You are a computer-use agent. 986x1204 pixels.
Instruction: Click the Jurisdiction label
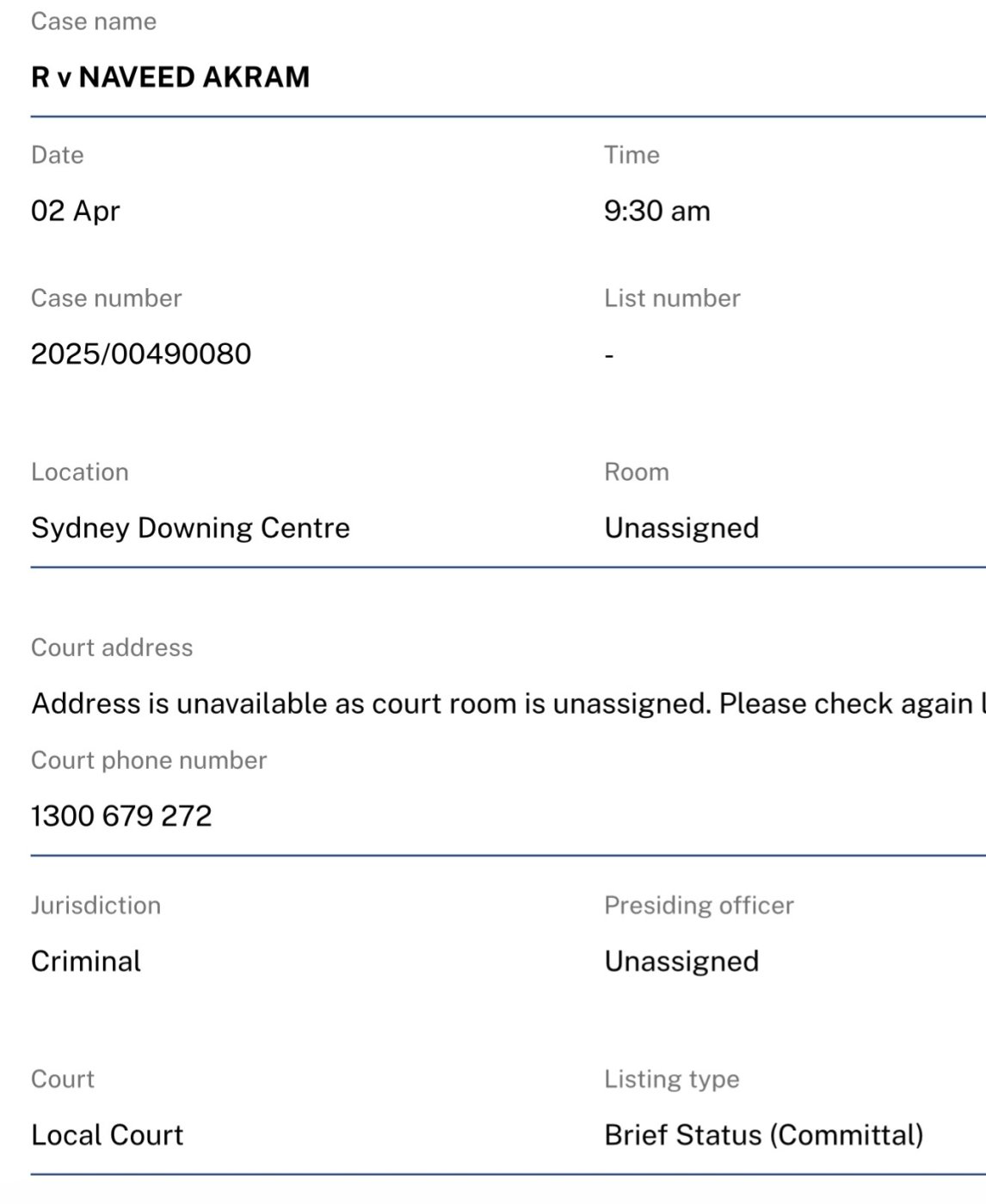[x=96, y=905]
